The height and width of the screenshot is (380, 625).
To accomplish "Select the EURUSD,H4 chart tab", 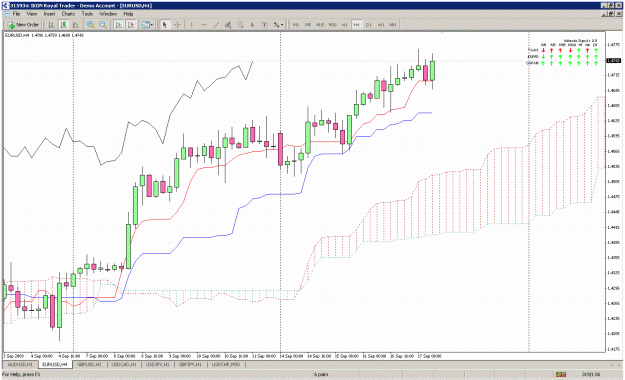I will tap(55, 364).
